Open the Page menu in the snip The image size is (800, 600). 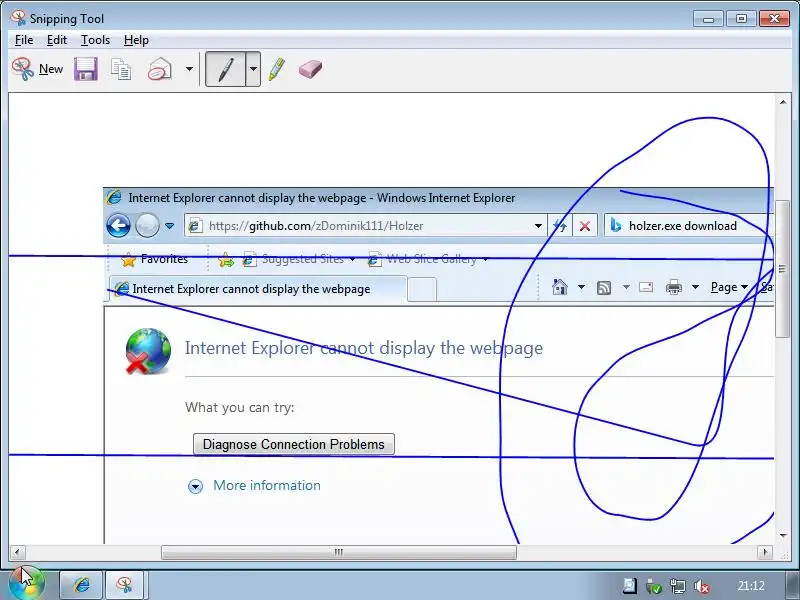tap(729, 287)
